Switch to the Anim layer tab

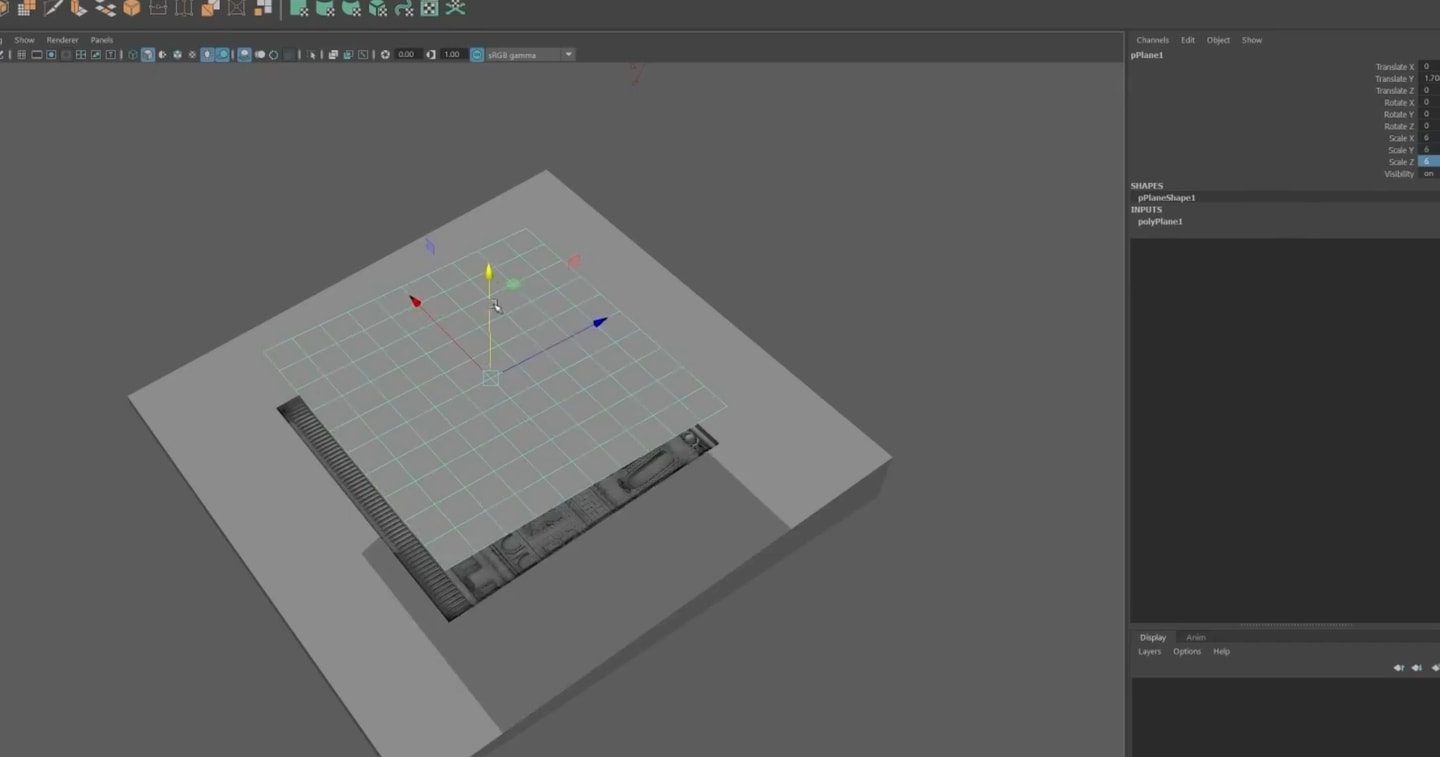coord(1195,637)
